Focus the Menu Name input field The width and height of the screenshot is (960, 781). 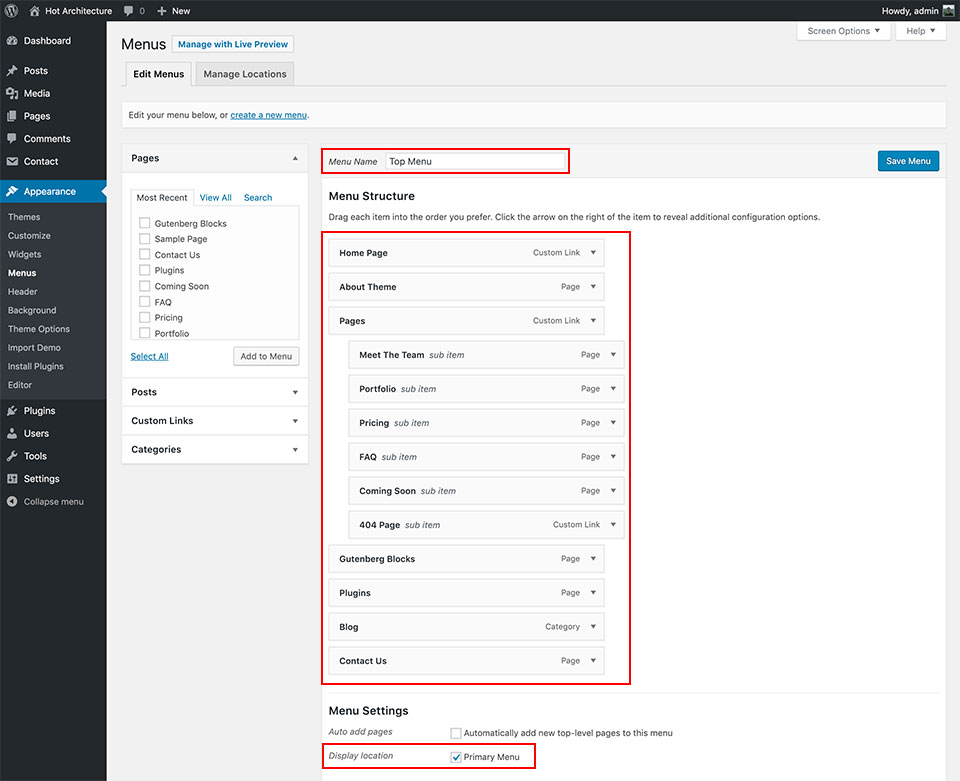474,161
